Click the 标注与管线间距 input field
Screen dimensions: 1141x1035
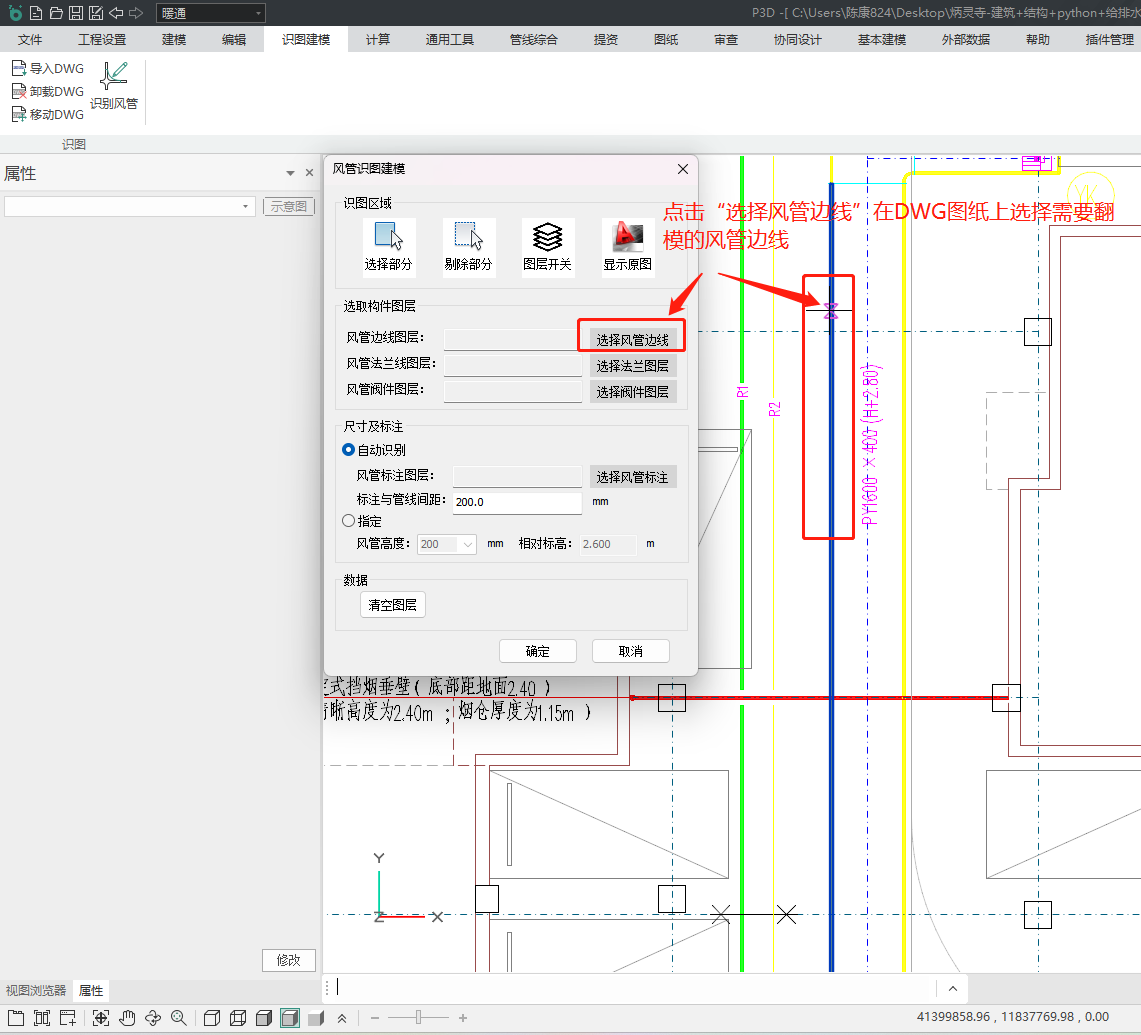(x=516, y=502)
